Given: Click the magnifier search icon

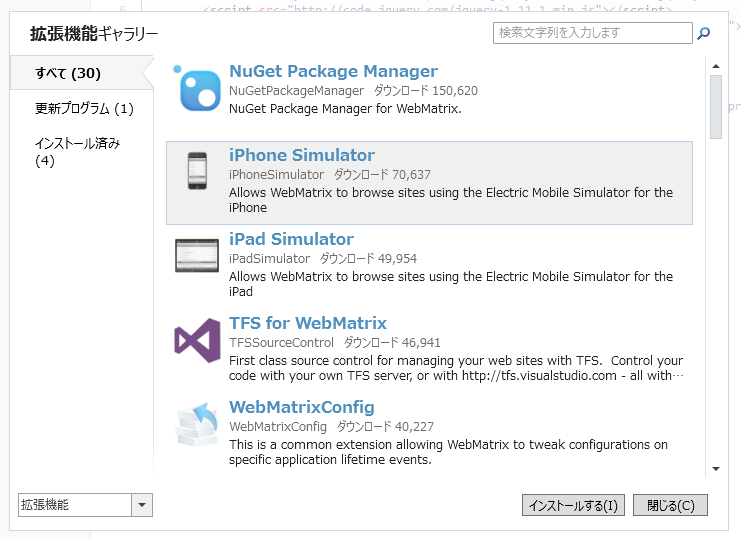Looking at the screenshot, I should point(704,34).
